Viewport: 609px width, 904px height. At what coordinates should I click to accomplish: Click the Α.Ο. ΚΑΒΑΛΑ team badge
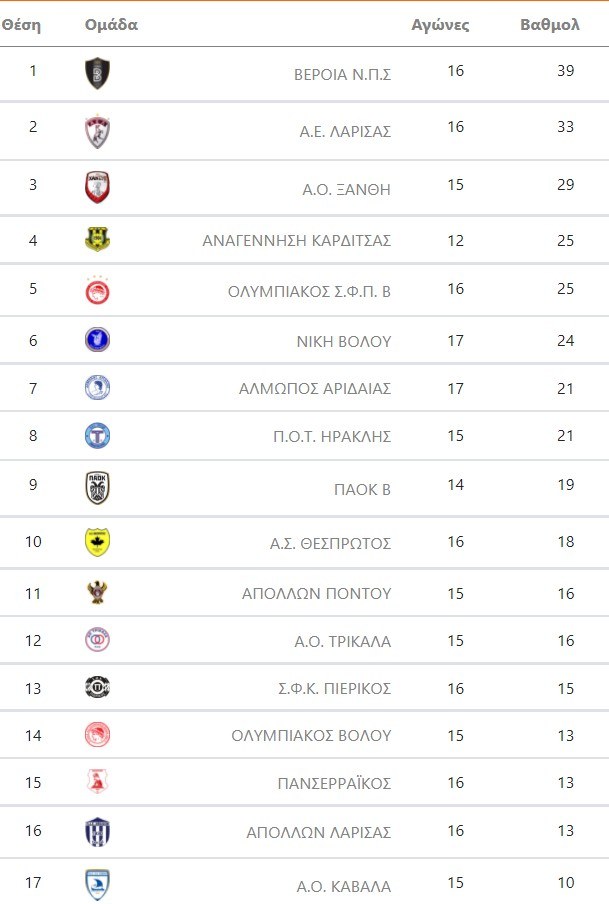[x=97, y=885]
